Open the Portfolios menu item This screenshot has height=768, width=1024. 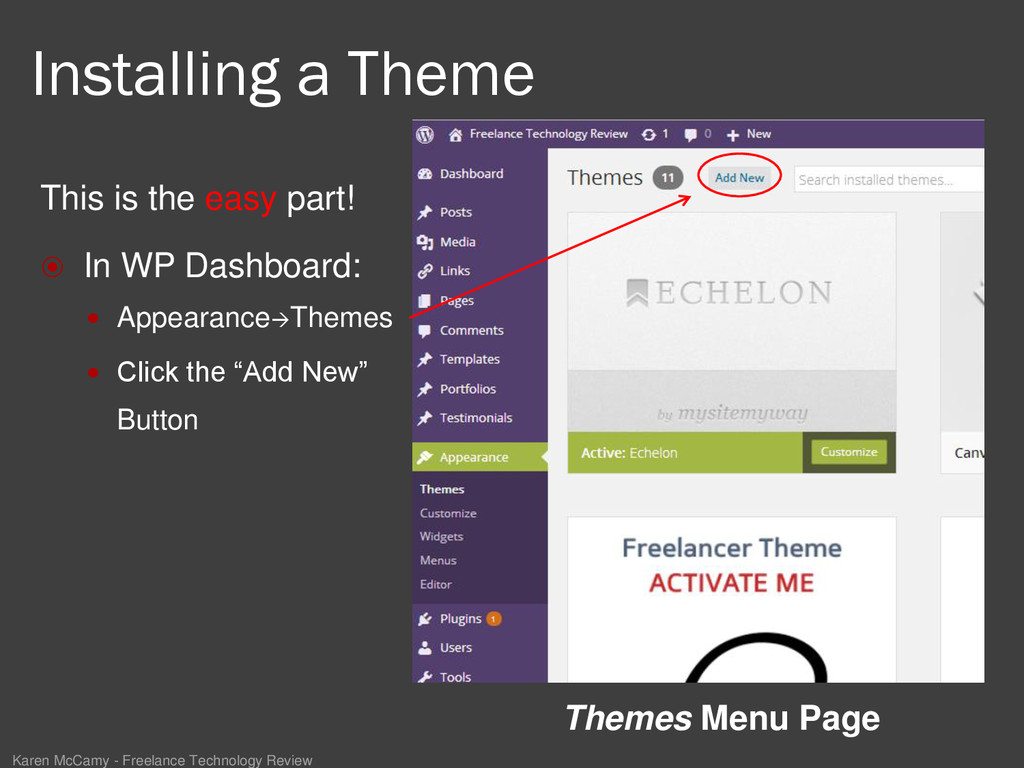pos(468,389)
